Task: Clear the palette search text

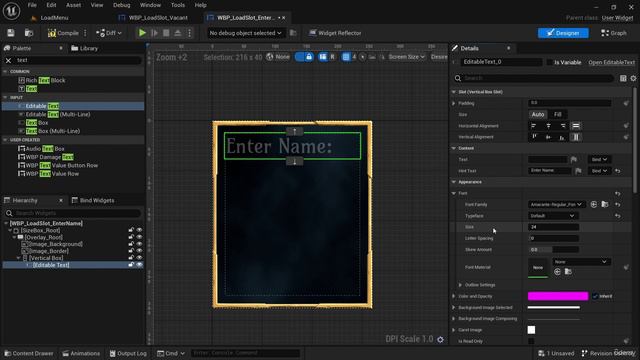Action: 8,60
